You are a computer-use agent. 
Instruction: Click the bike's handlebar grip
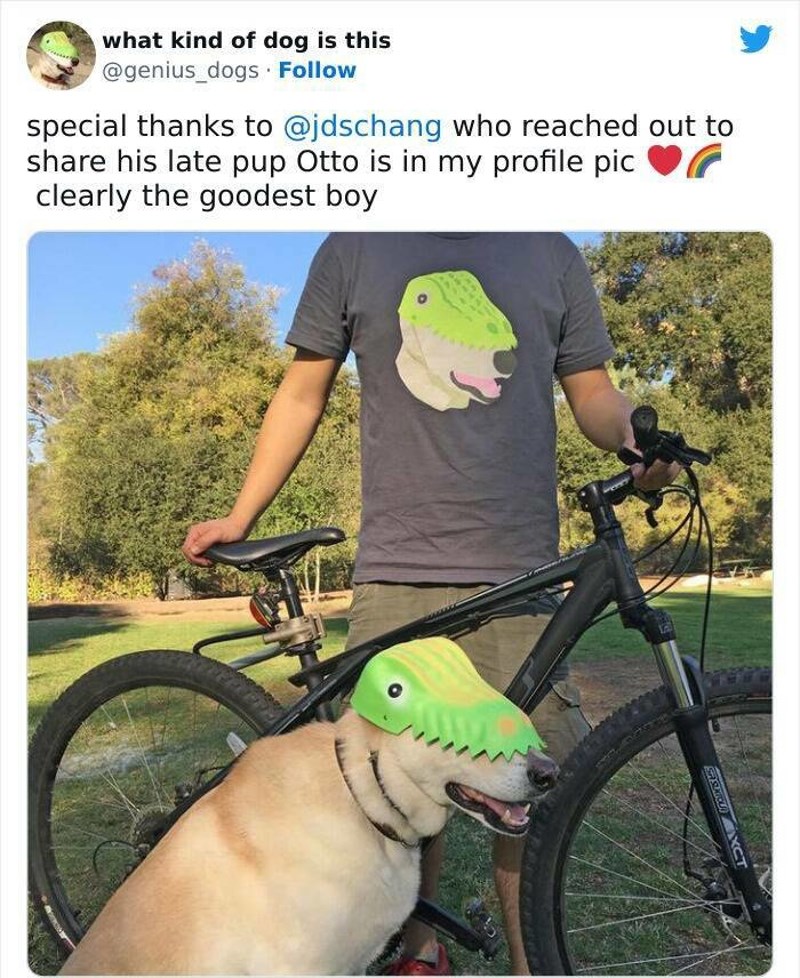pyautogui.click(x=645, y=427)
